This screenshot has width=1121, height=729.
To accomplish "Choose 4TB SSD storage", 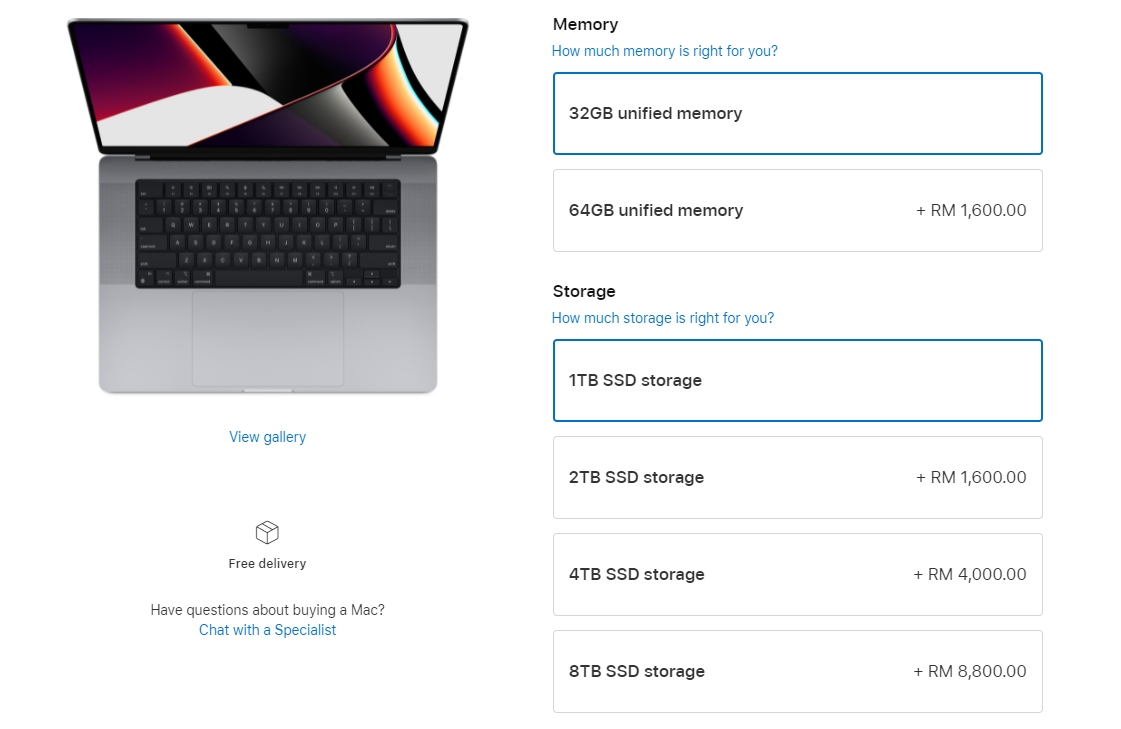I will click(797, 574).
